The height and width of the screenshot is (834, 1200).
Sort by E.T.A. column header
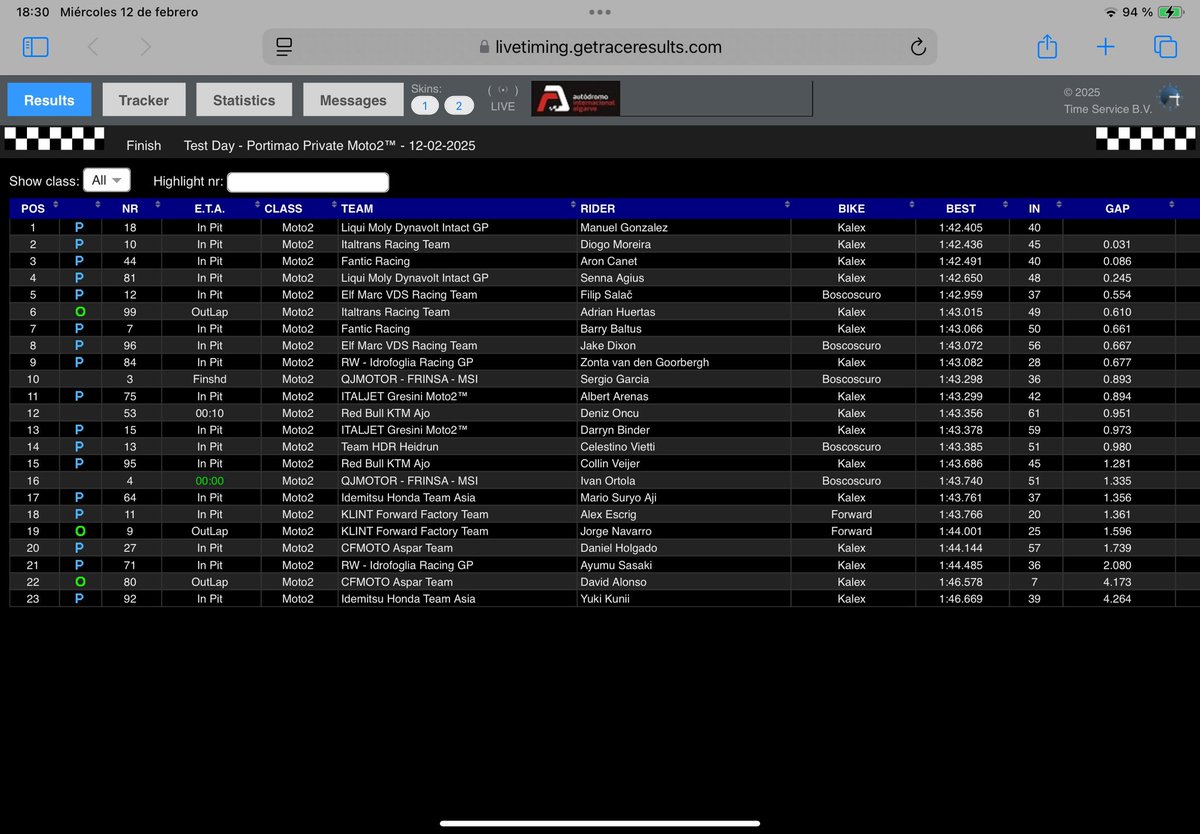click(210, 208)
